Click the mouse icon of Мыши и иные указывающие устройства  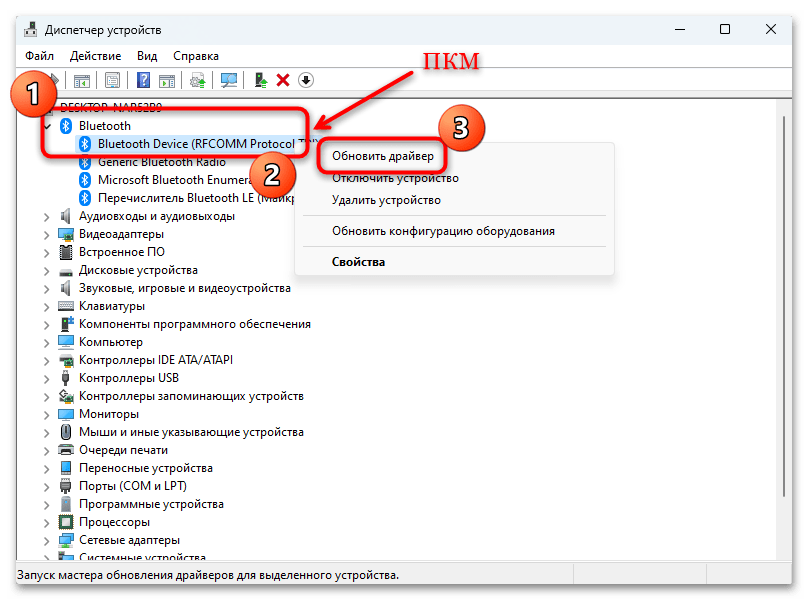point(66,432)
